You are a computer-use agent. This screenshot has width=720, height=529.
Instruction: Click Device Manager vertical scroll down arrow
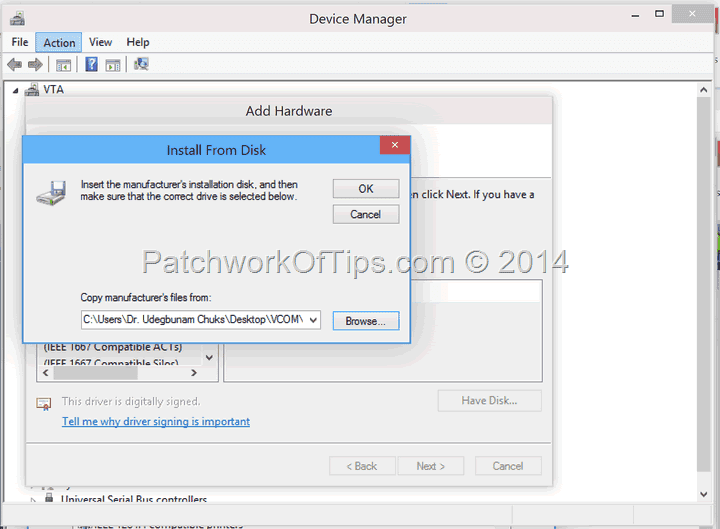(703, 494)
